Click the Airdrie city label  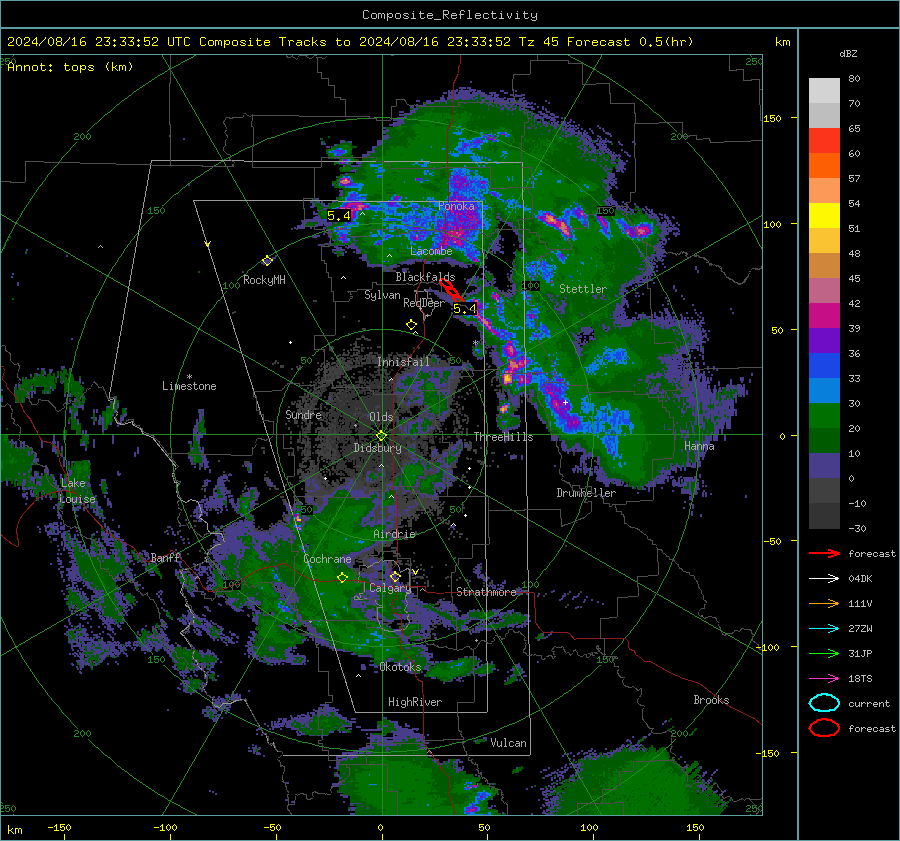394,534
